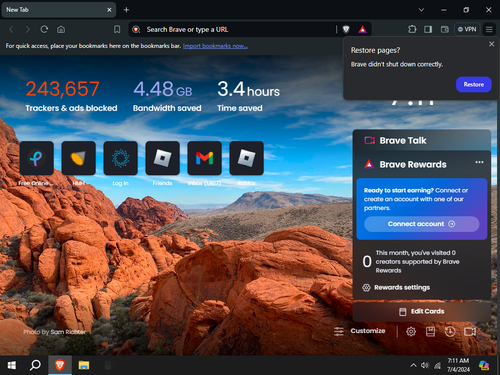Open a new tab with the plus button
The image size is (500, 375).
[x=126, y=10]
